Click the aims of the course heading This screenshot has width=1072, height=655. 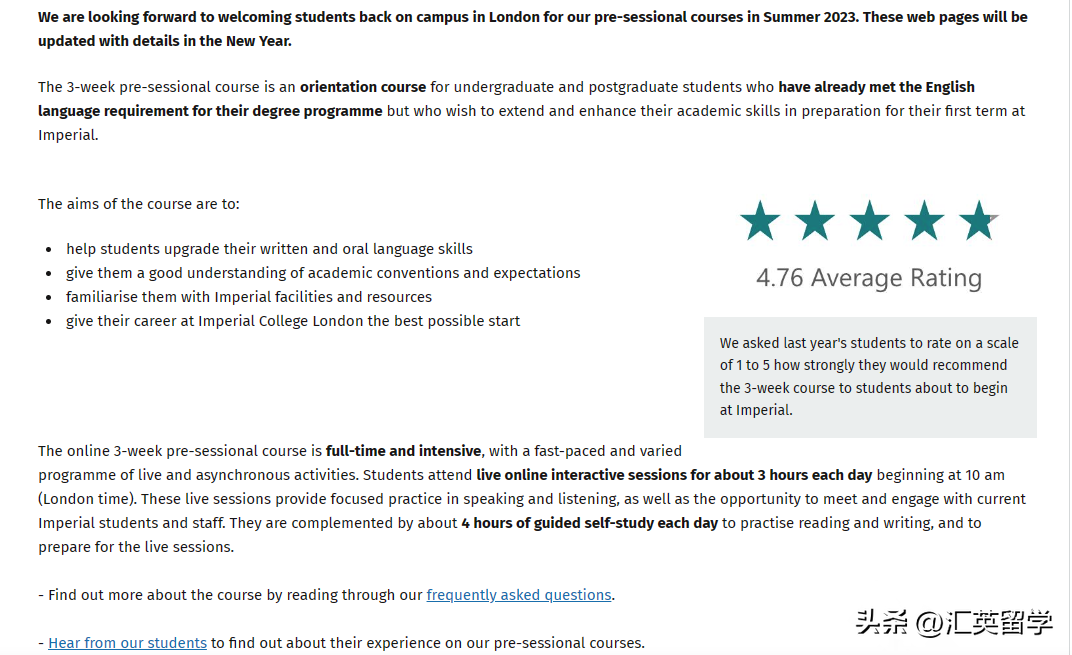tap(139, 204)
